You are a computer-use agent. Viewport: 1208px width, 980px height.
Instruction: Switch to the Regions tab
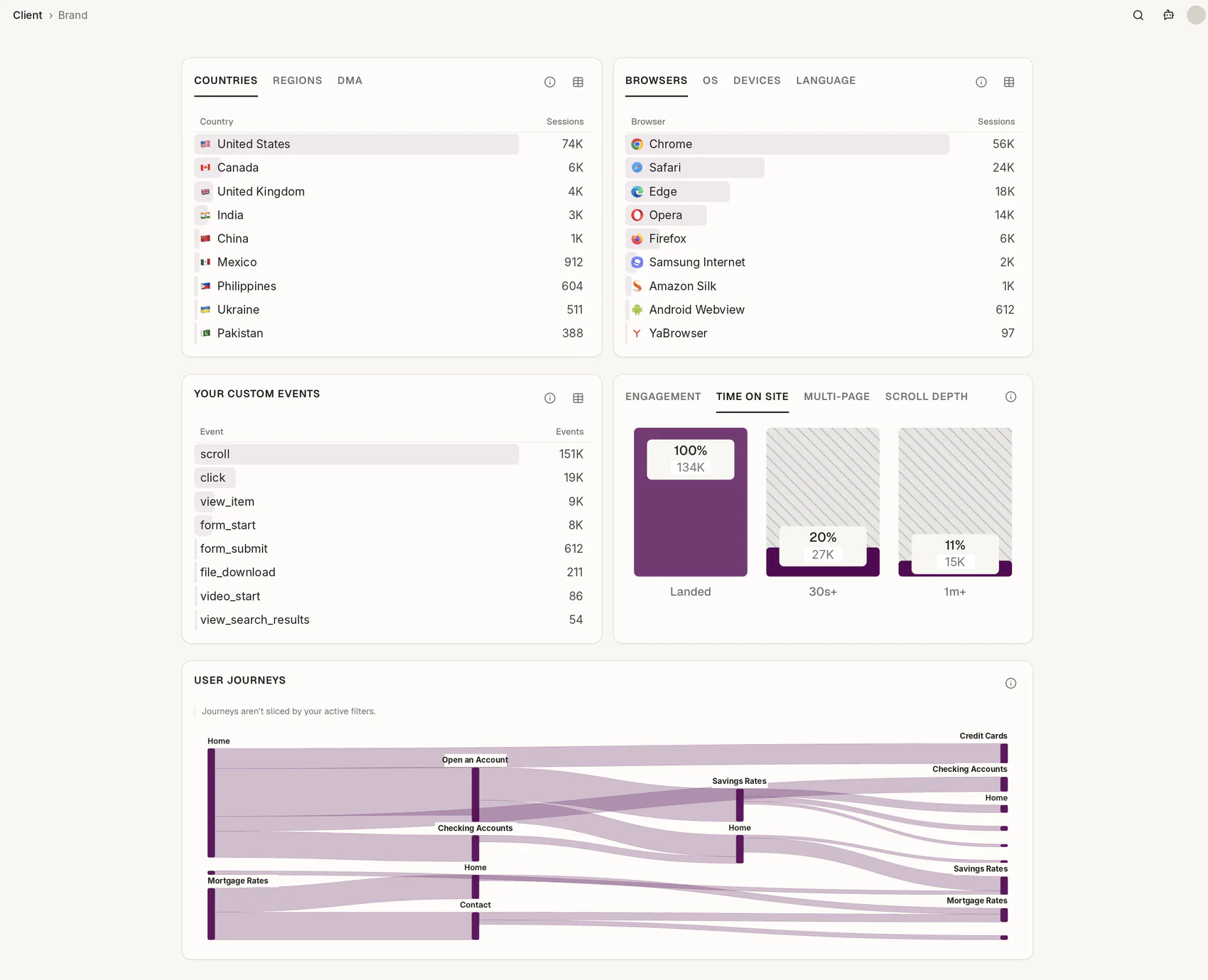pyautogui.click(x=297, y=80)
